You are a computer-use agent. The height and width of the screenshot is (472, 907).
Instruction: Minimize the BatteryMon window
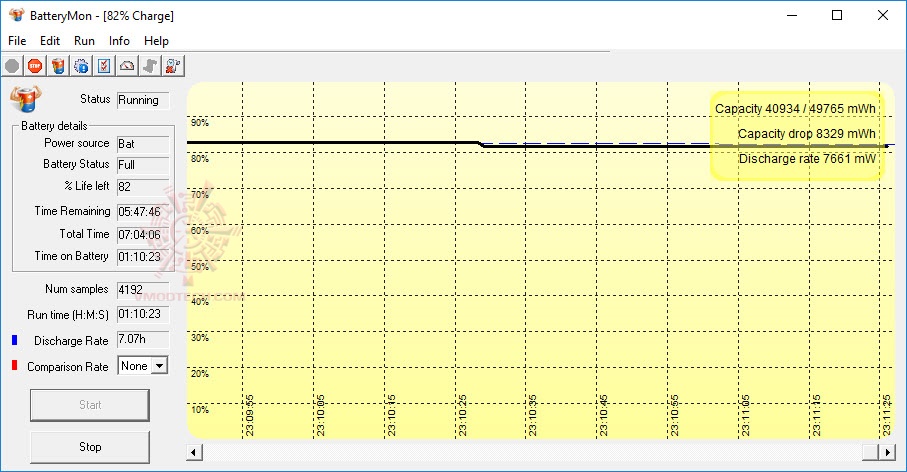tap(792, 16)
